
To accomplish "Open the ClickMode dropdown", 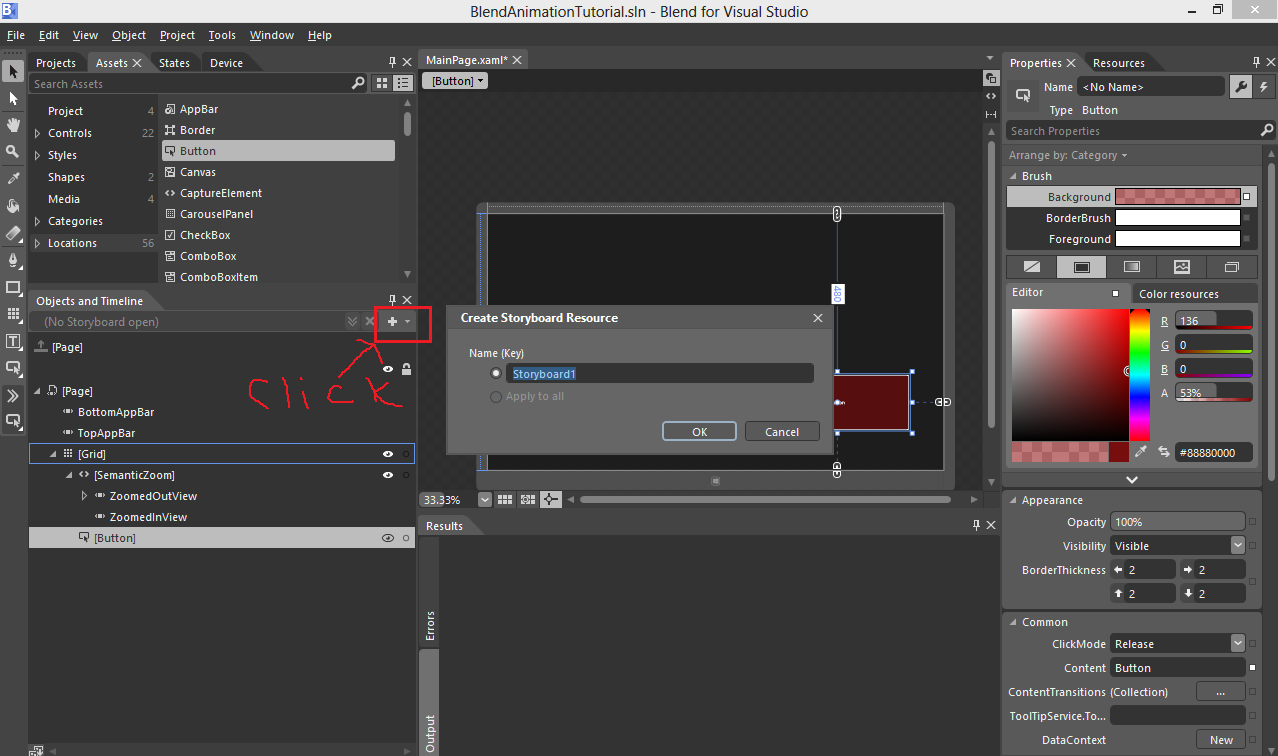I will (x=1238, y=643).
